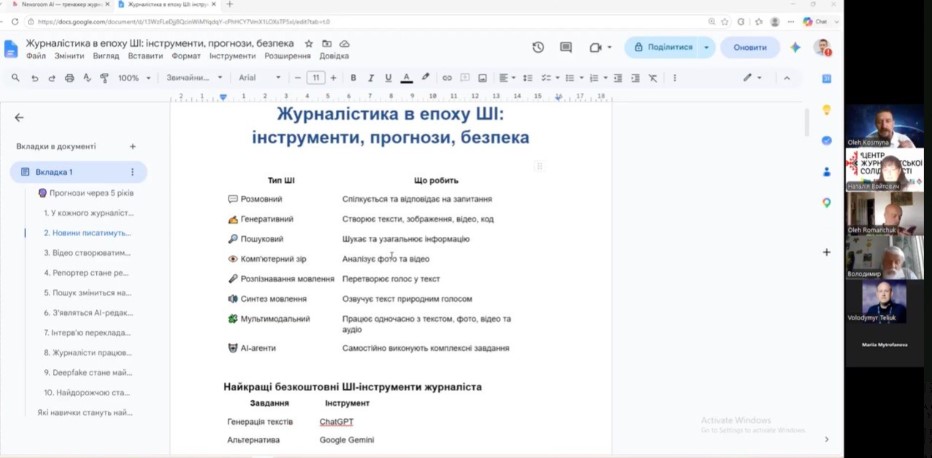Toggle italic formatting
Screen dimensions: 932x458
[371, 78]
